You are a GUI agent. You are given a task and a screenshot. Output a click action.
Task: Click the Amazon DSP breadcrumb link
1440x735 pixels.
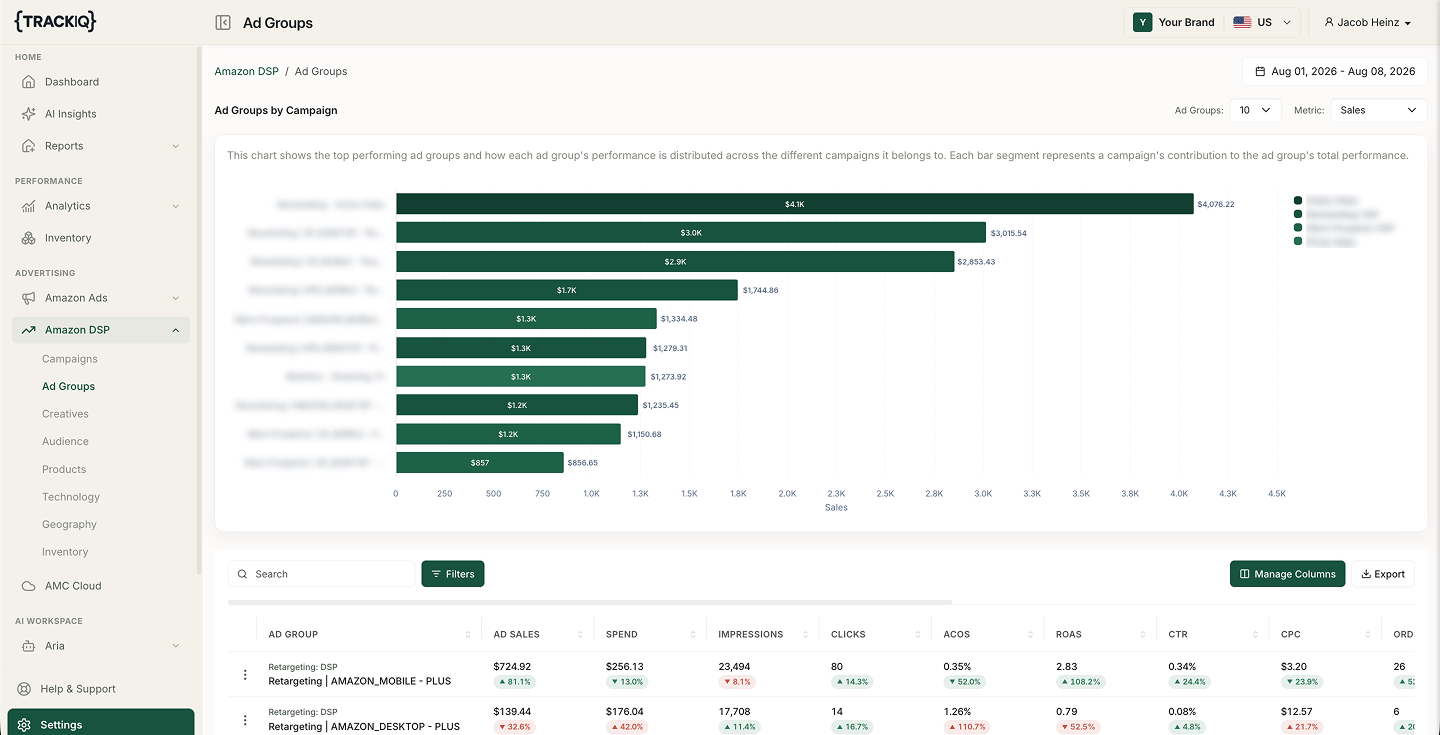[x=246, y=71]
